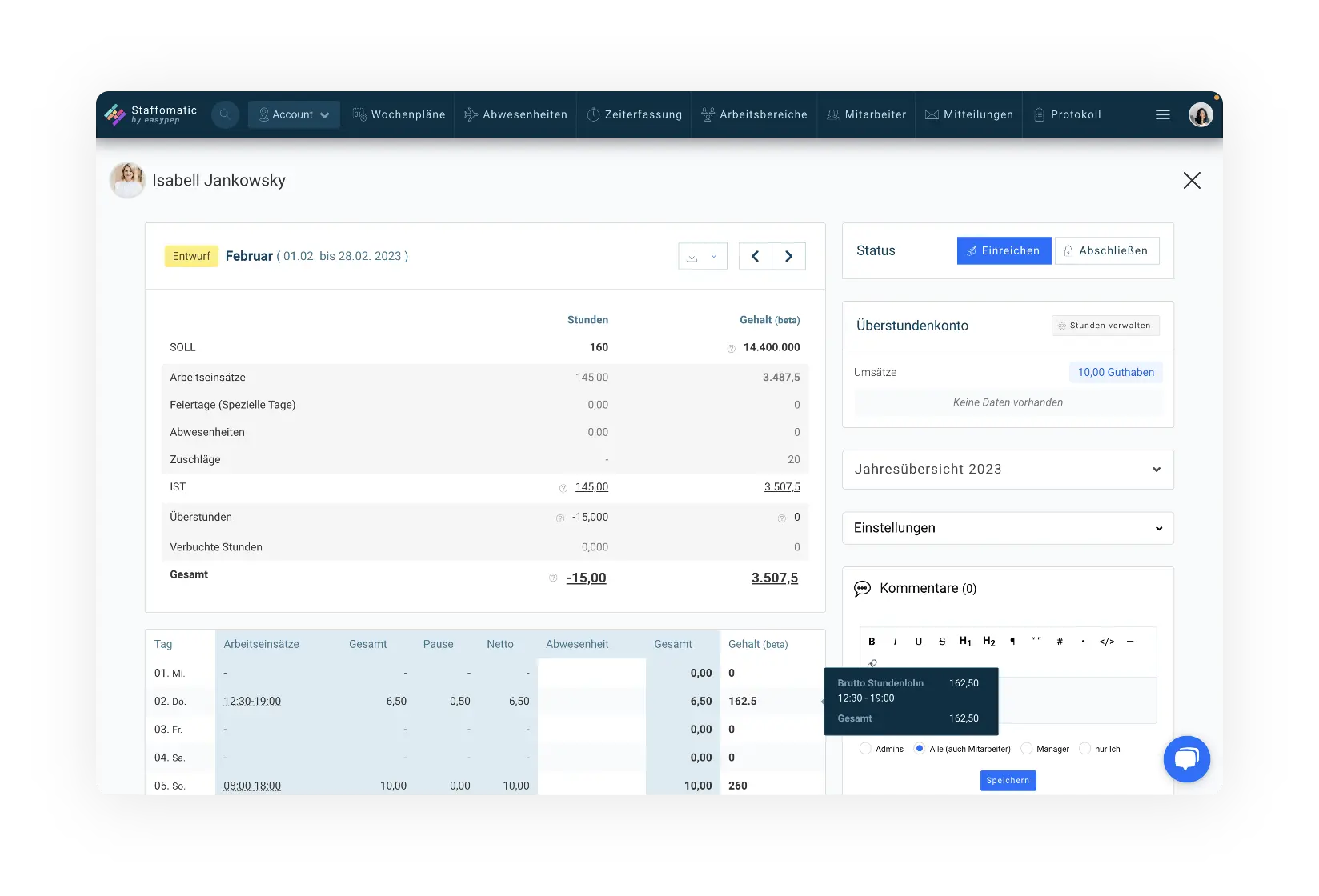Open Protokoll in navigation

tap(1068, 114)
